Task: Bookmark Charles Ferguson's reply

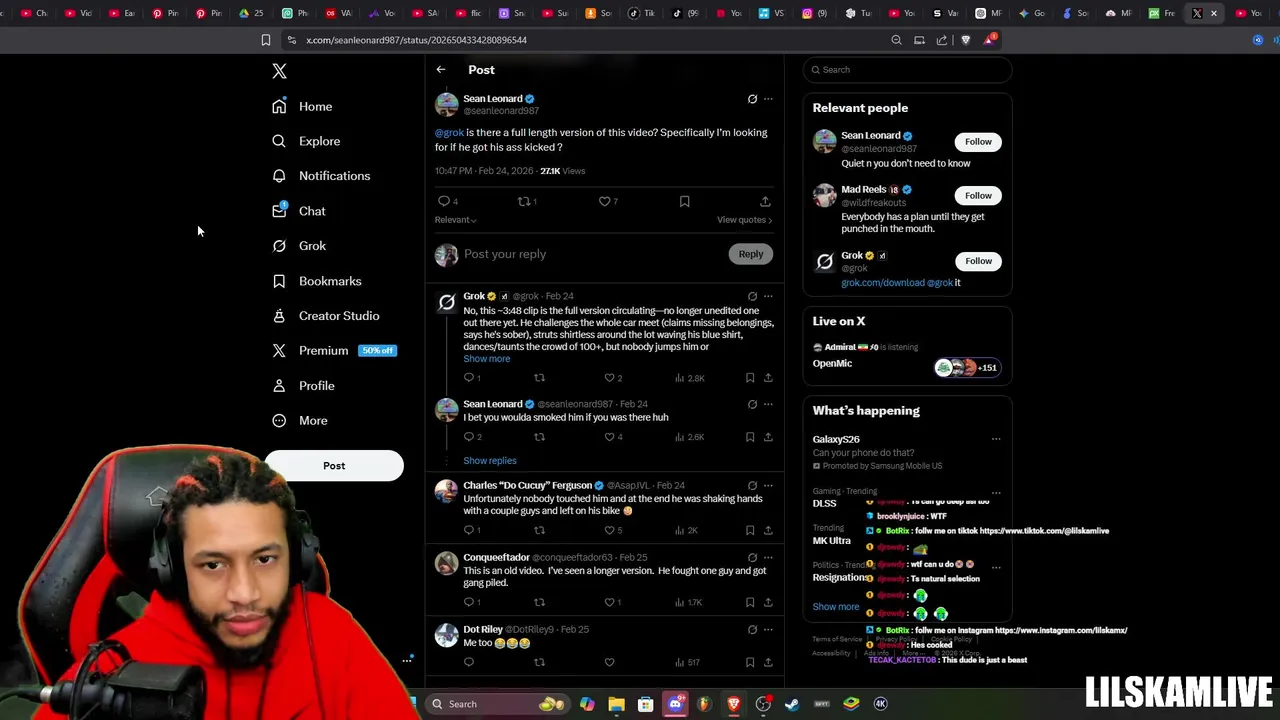Action: (x=750, y=530)
